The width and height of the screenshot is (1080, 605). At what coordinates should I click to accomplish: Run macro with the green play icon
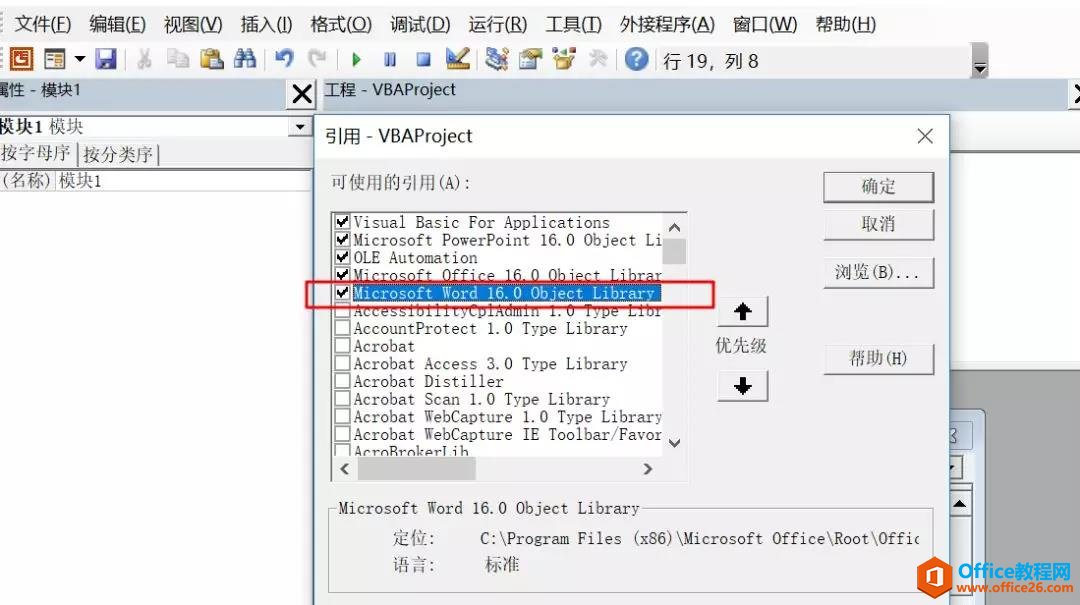pyautogui.click(x=356, y=60)
